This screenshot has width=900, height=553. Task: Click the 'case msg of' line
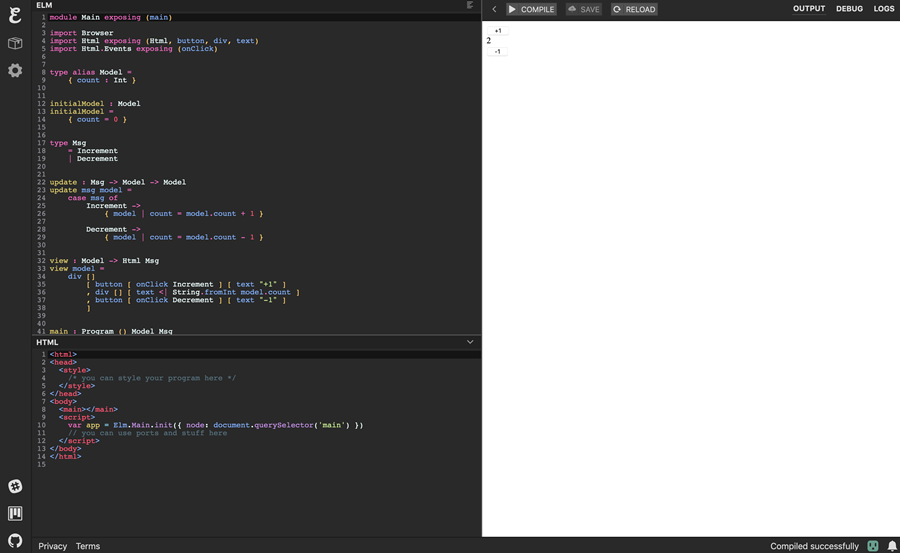click(92, 198)
